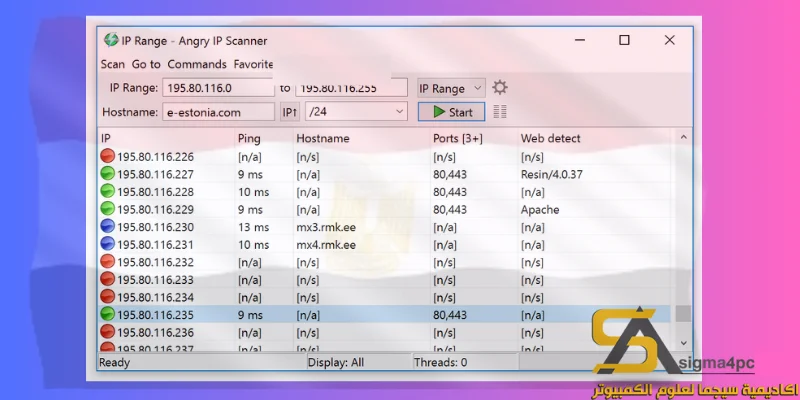This screenshot has width=800, height=400.
Task: Click blue status dot for 195.80.116.231
Action: click(108, 244)
